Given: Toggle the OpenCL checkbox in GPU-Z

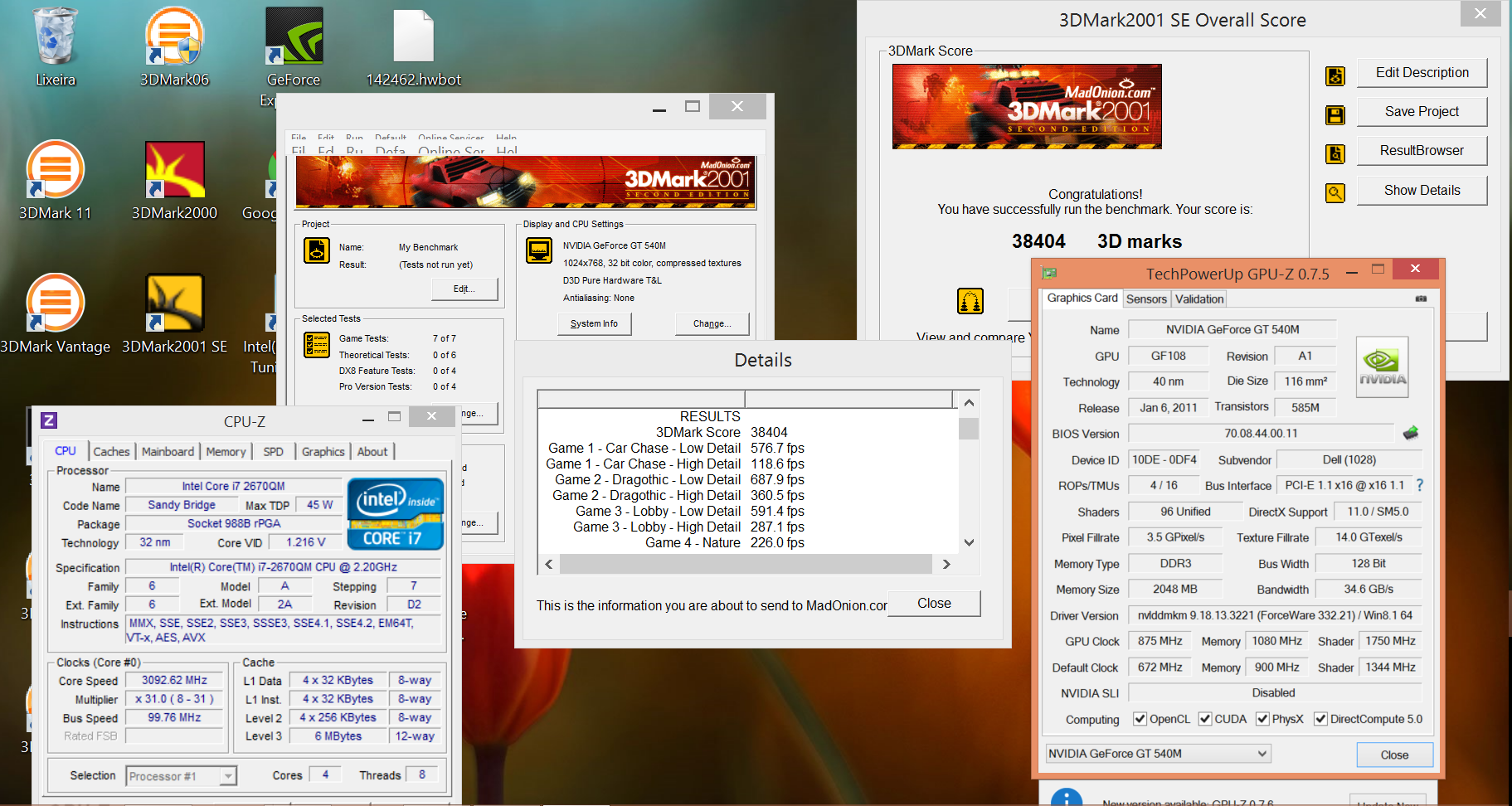Looking at the screenshot, I should pyautogui.click(x=1140, y=719).
